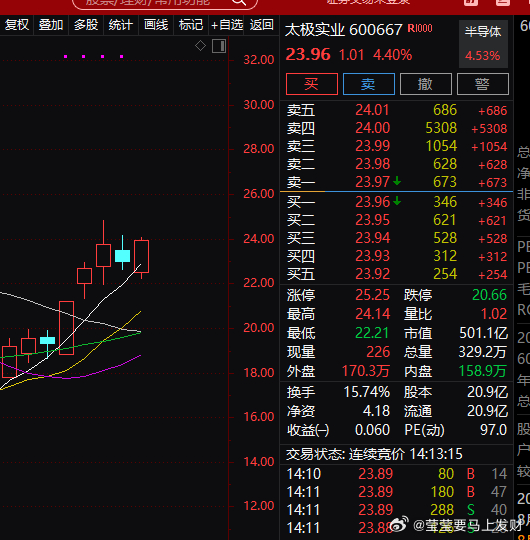This screenshot has width=530, height=540.
Task: Click the 量比 value 1.02
Action: coord(494,314)
